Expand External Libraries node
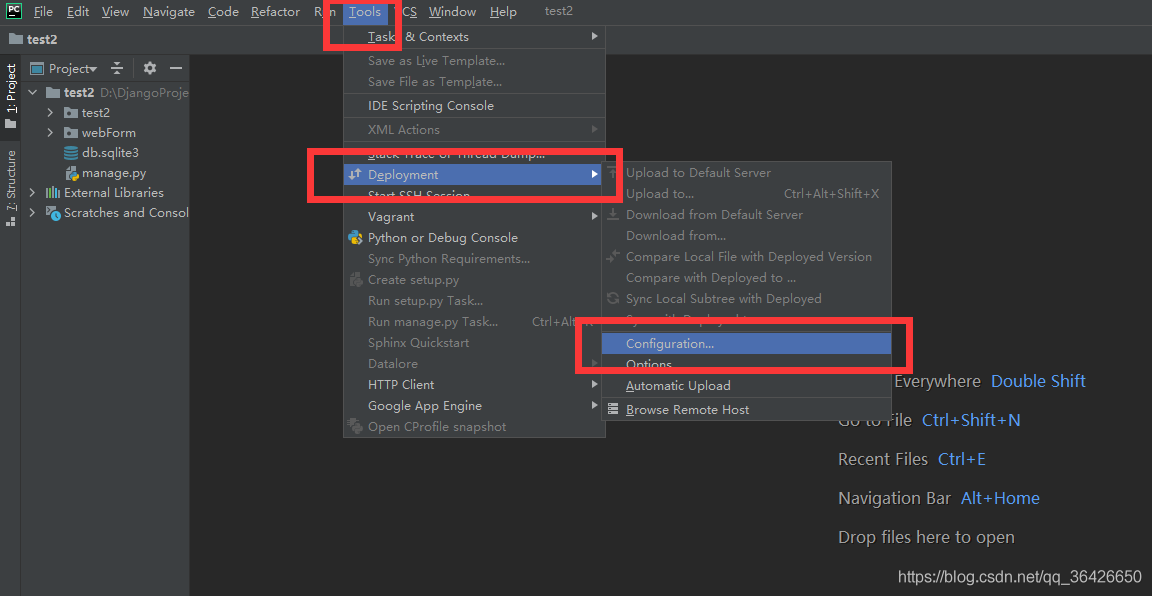Viewport: 1152px width, 596px height. [32, 193]
